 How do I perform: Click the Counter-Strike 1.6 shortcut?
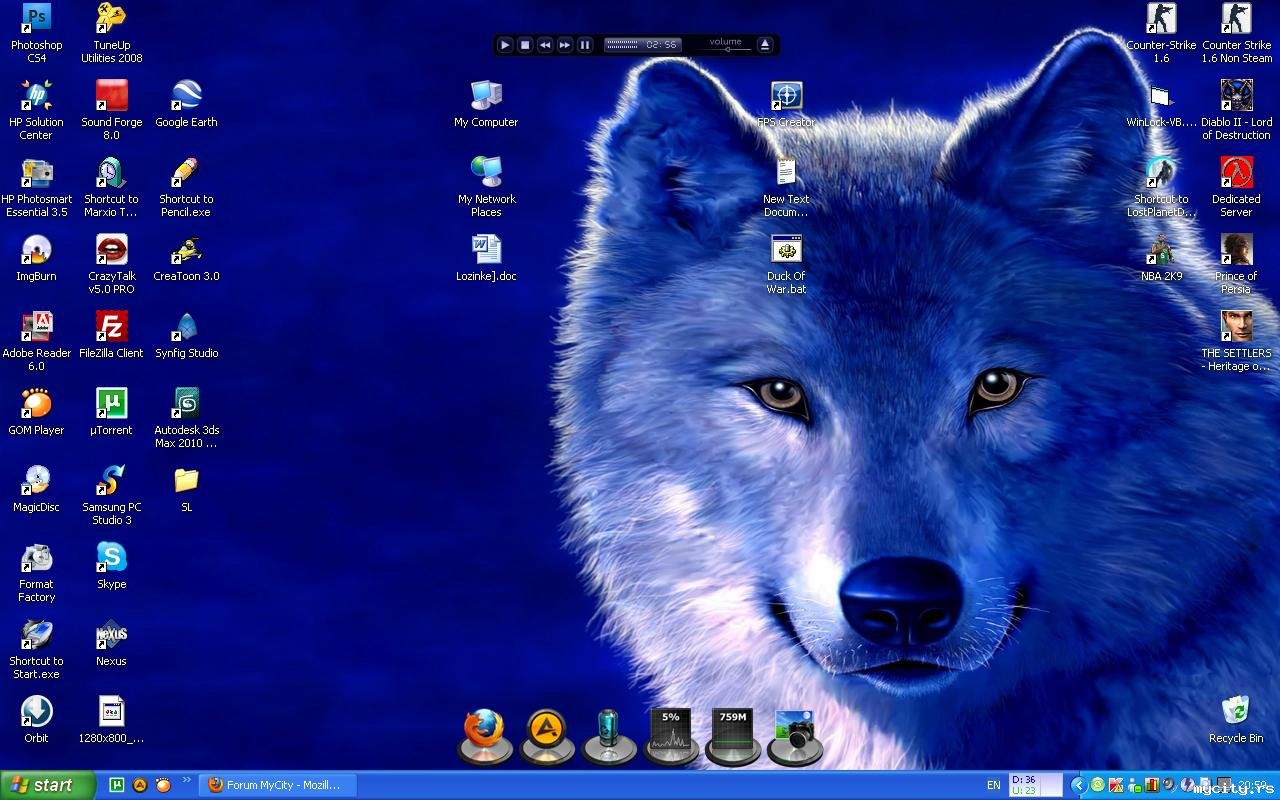[1161, 19]
